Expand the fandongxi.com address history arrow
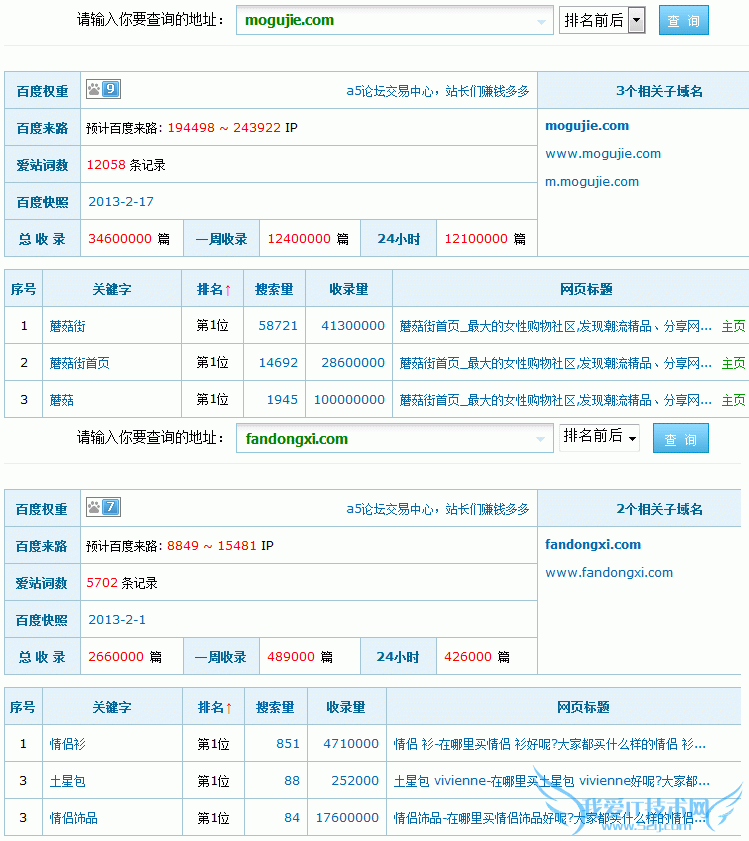 point(540,439)
